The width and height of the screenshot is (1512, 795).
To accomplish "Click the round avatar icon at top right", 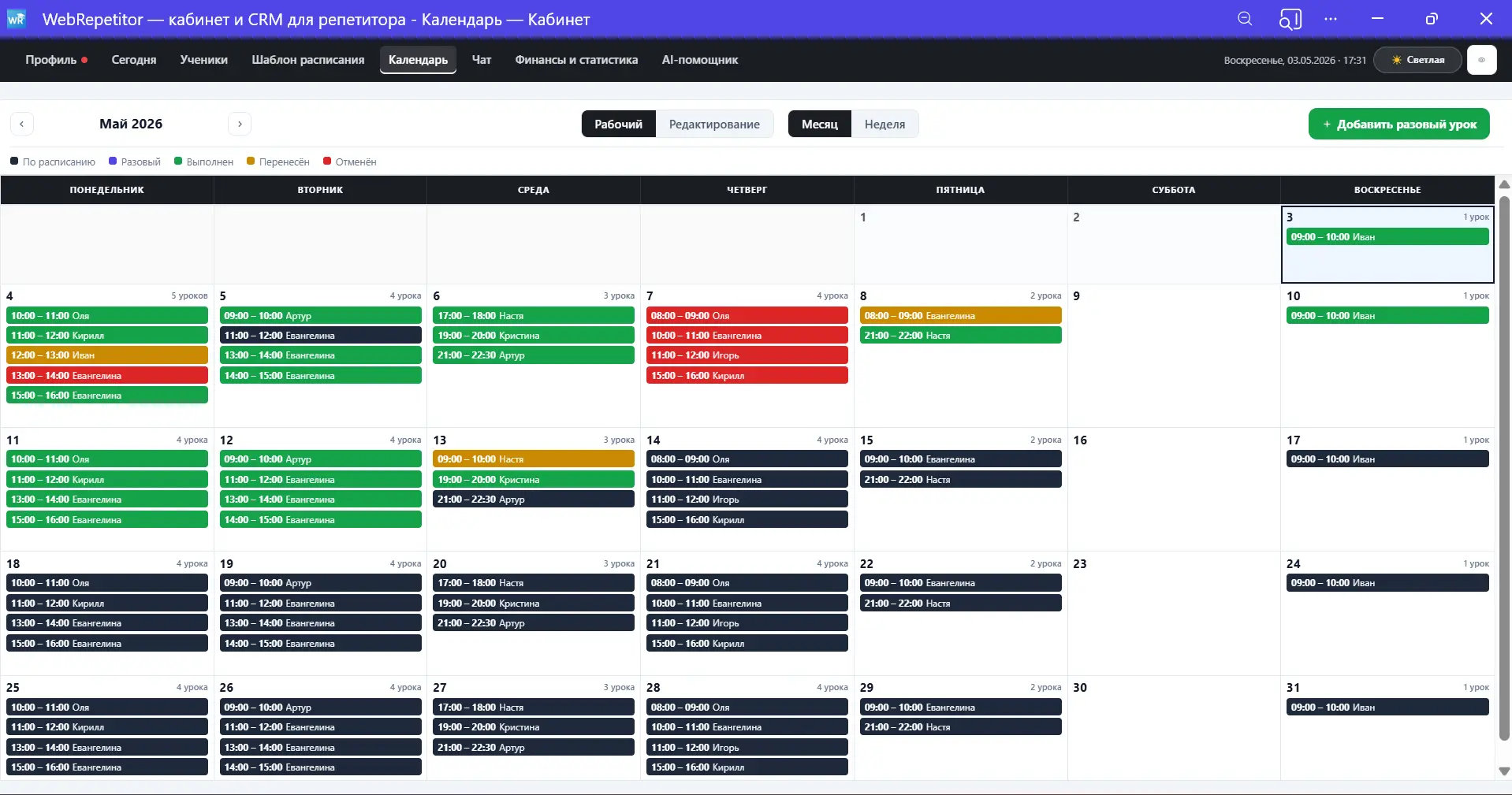I will click(1481, 60).
